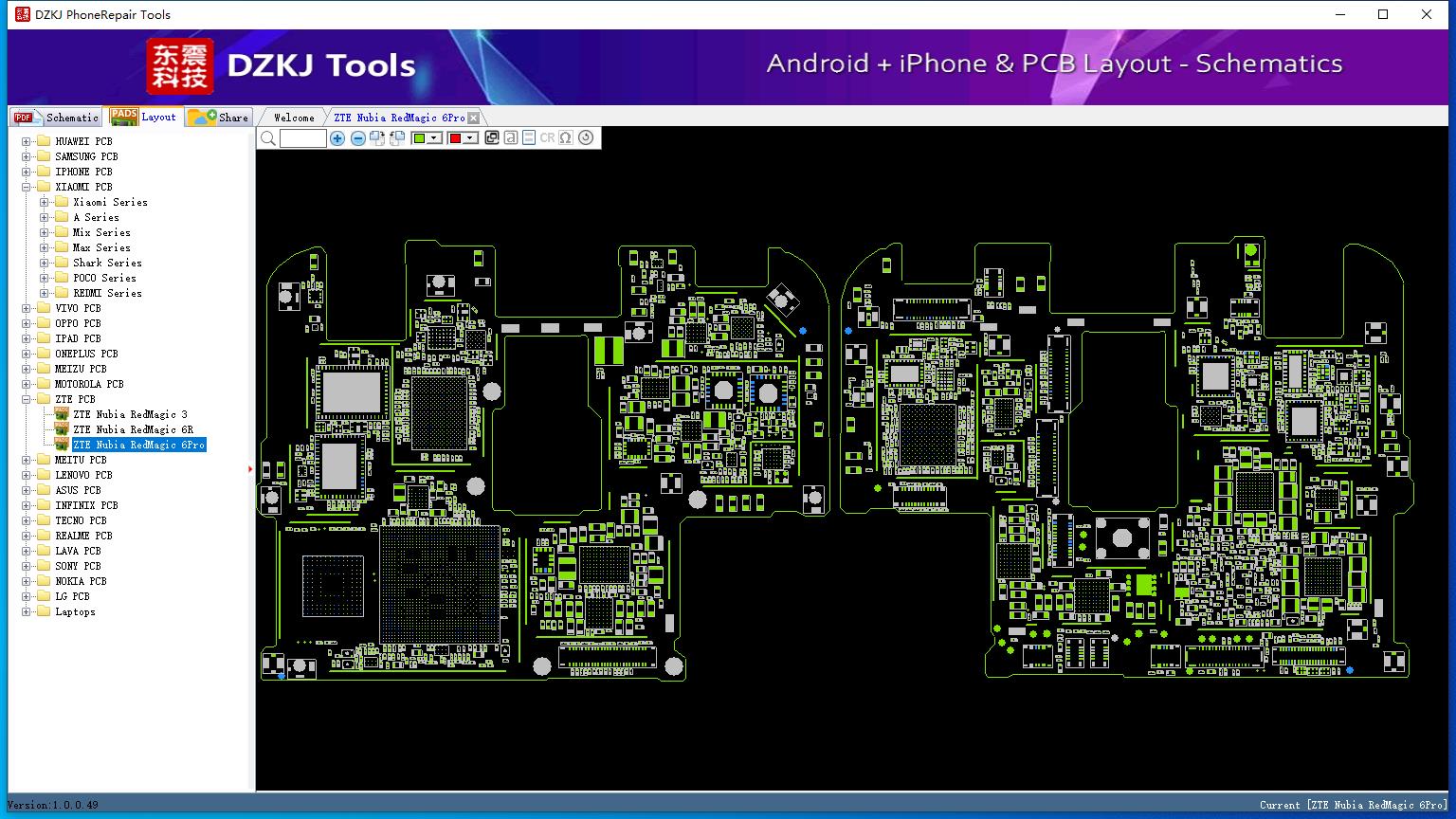Open the green color dropdown arrow
The width and height of the screenshot is (1456, 819).
click(x=434, y=138)
